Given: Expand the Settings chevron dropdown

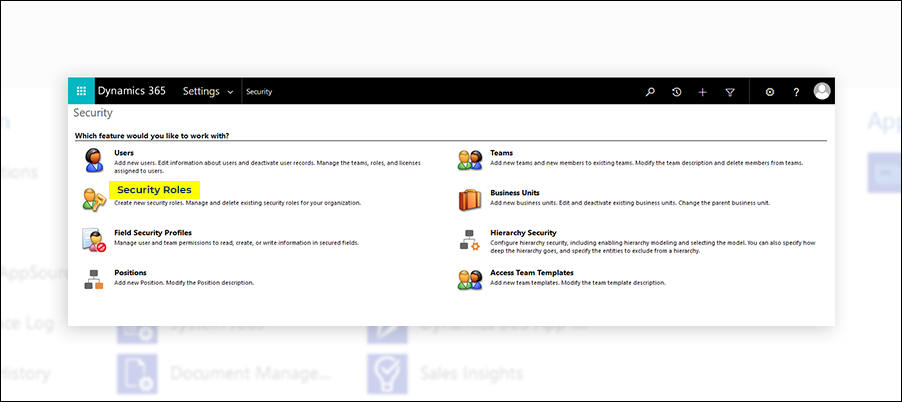Looking at the screenshot, I should (x=230, y=92).
